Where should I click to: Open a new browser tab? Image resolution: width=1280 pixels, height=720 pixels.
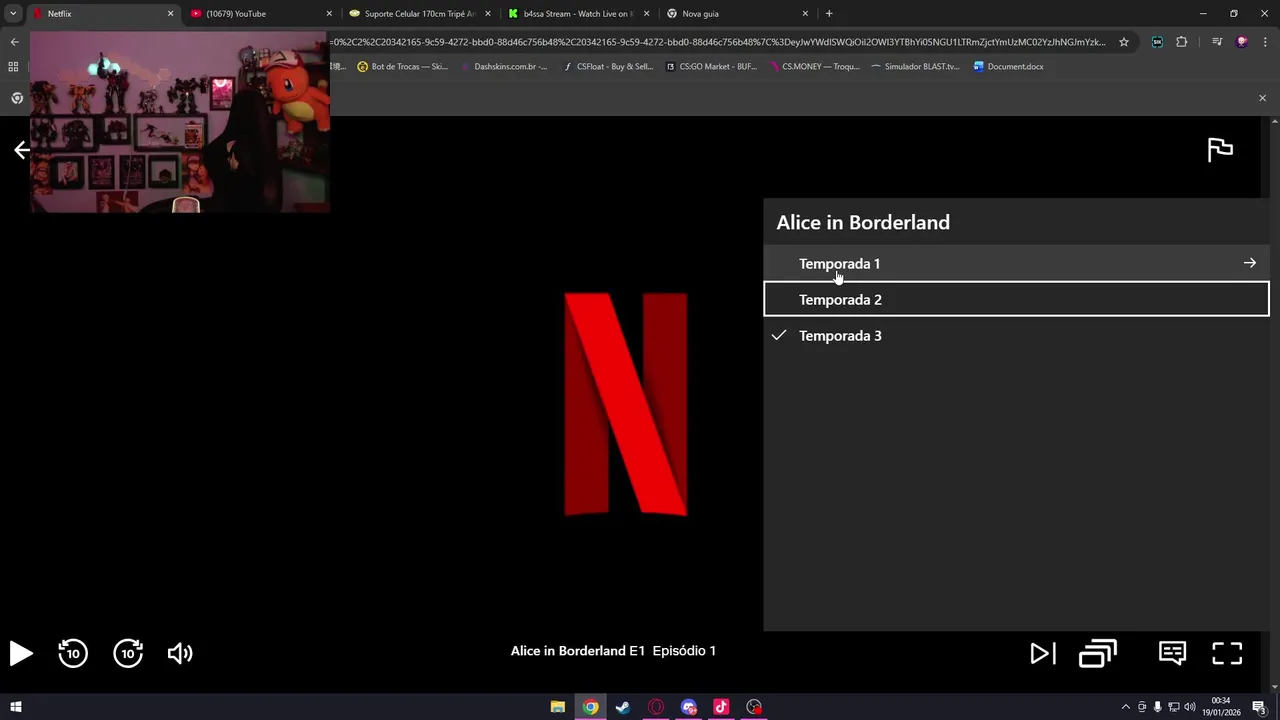click(x=829, y=14)
